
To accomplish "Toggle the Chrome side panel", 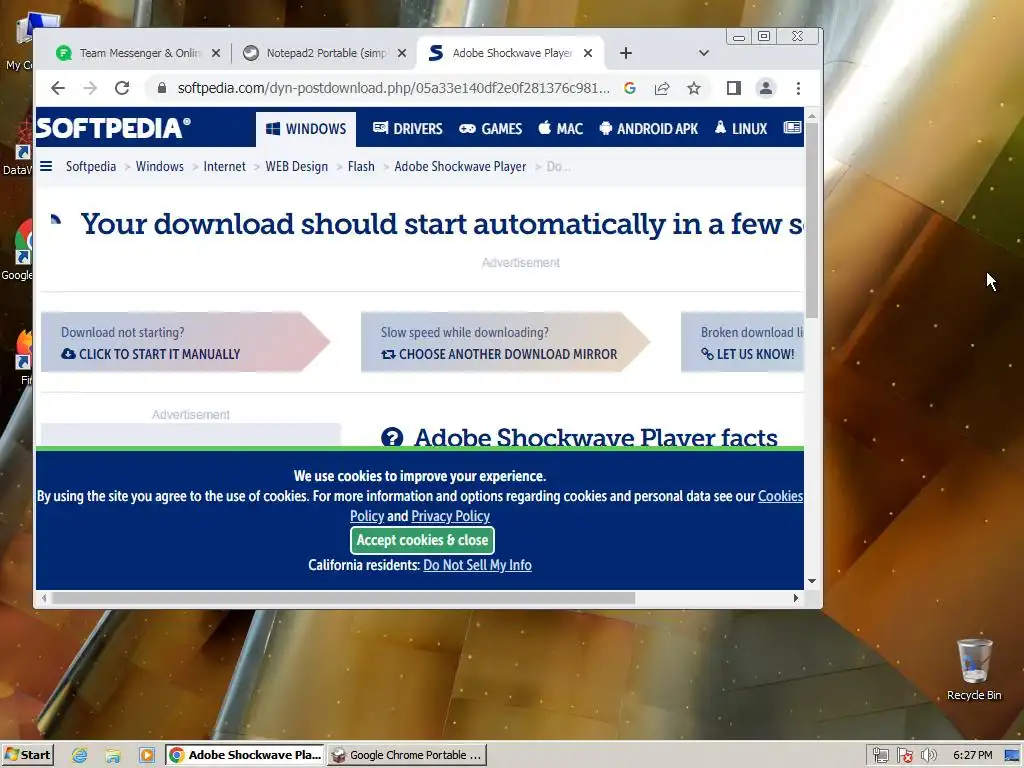I will [733, 88].
